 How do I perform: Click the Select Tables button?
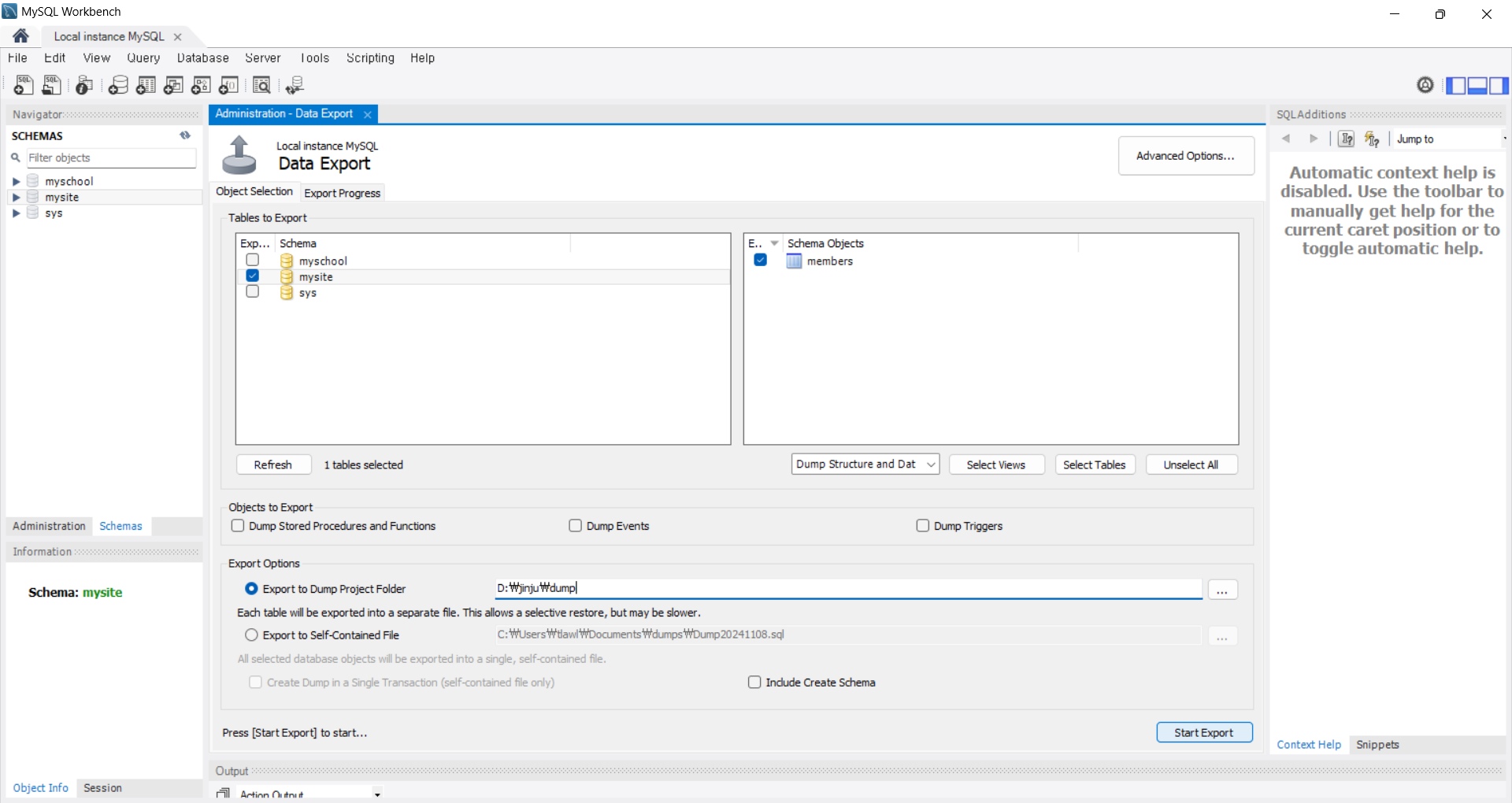click(x=1095, y=464)
